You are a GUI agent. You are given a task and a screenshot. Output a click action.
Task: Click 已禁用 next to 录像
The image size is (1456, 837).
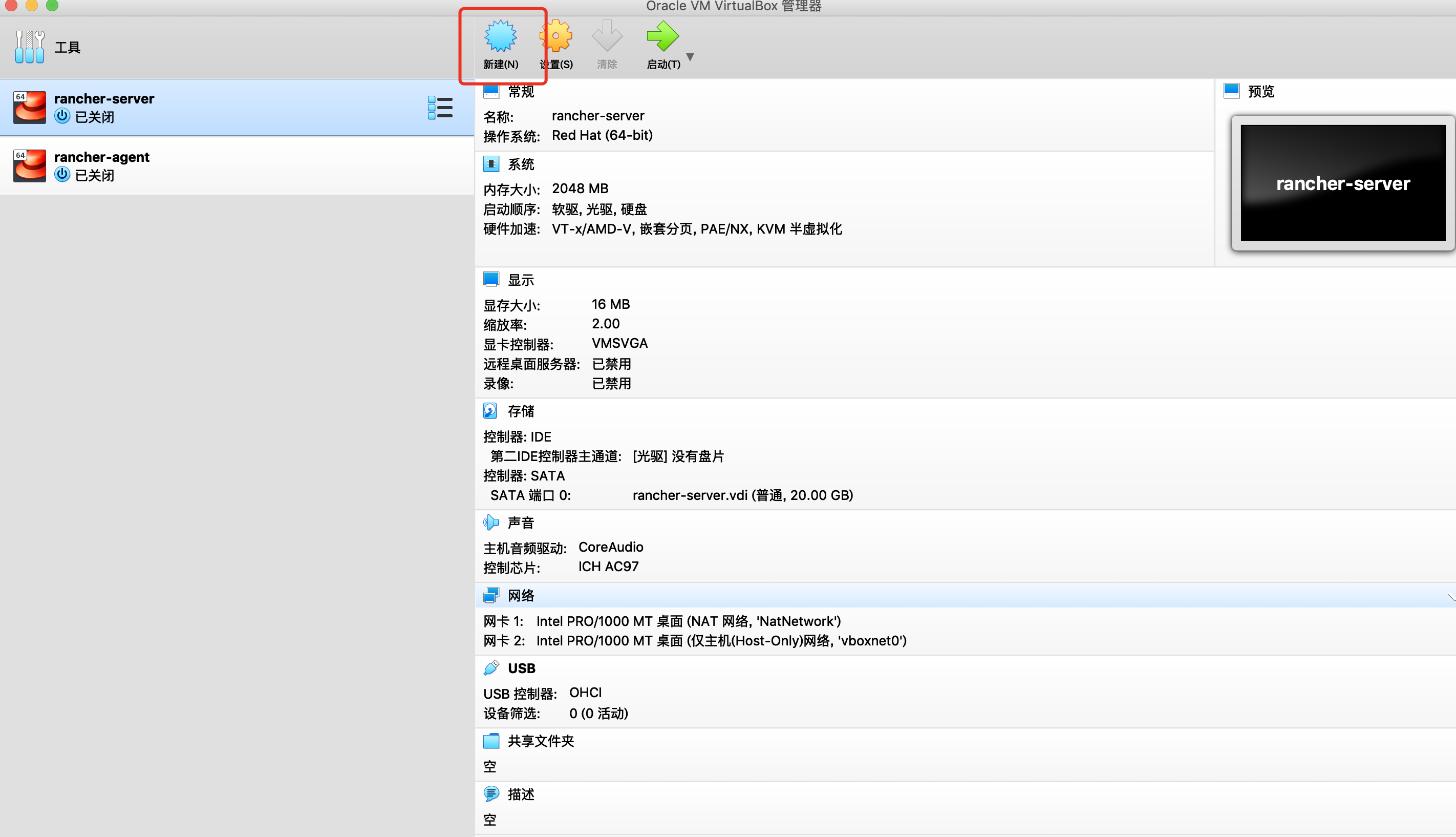click(x=611, y=383)
